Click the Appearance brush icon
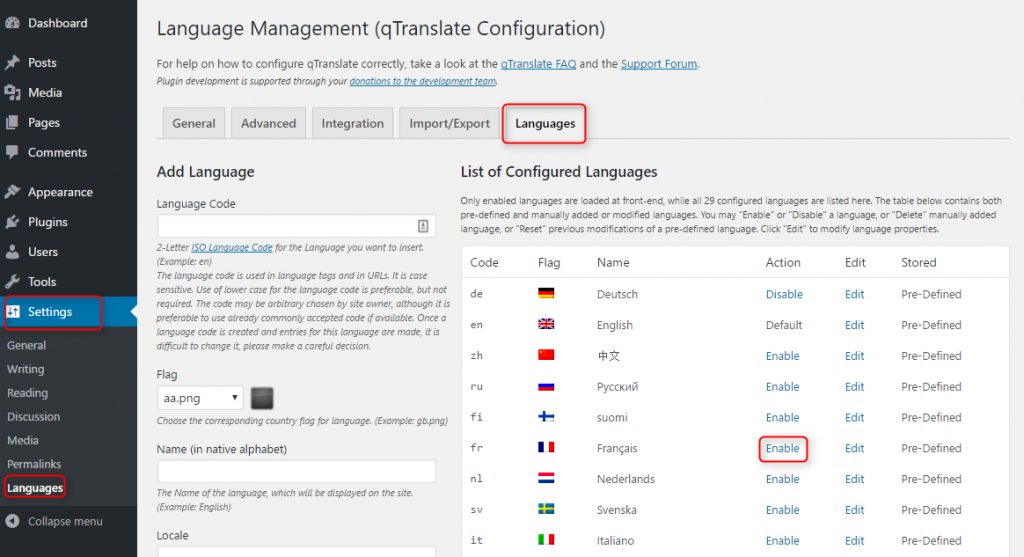Image resolution: width=1024 pixels, height=557 pixels. (x=12, y=192)
